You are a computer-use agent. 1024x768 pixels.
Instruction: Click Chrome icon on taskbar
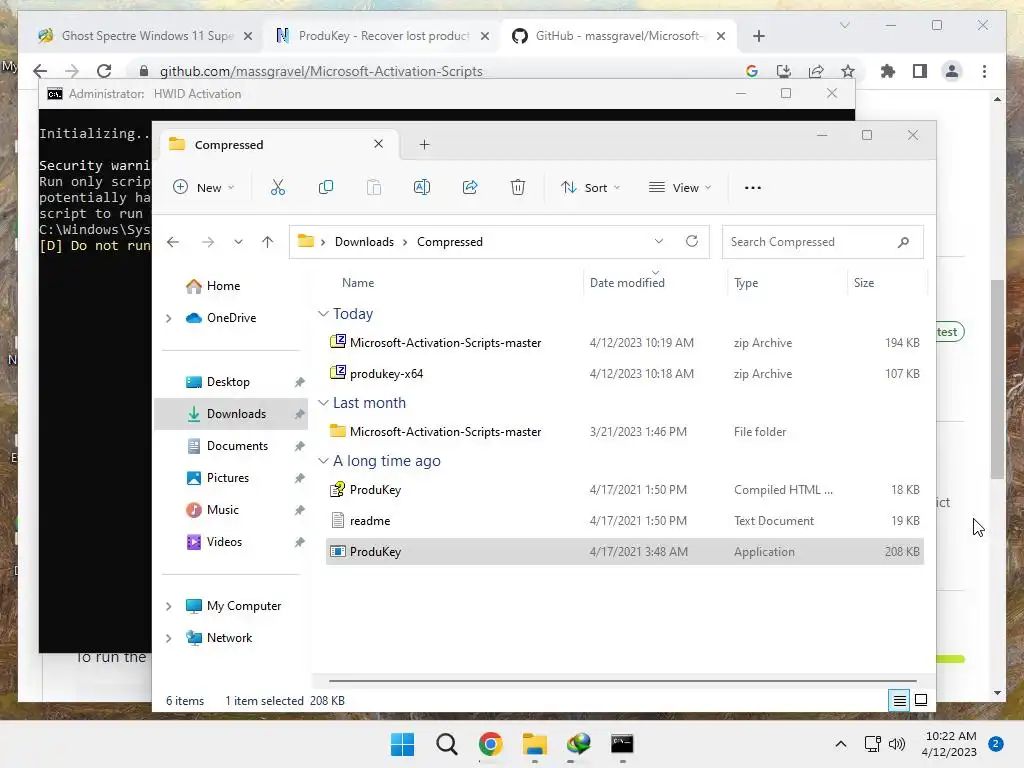point(490,744)
